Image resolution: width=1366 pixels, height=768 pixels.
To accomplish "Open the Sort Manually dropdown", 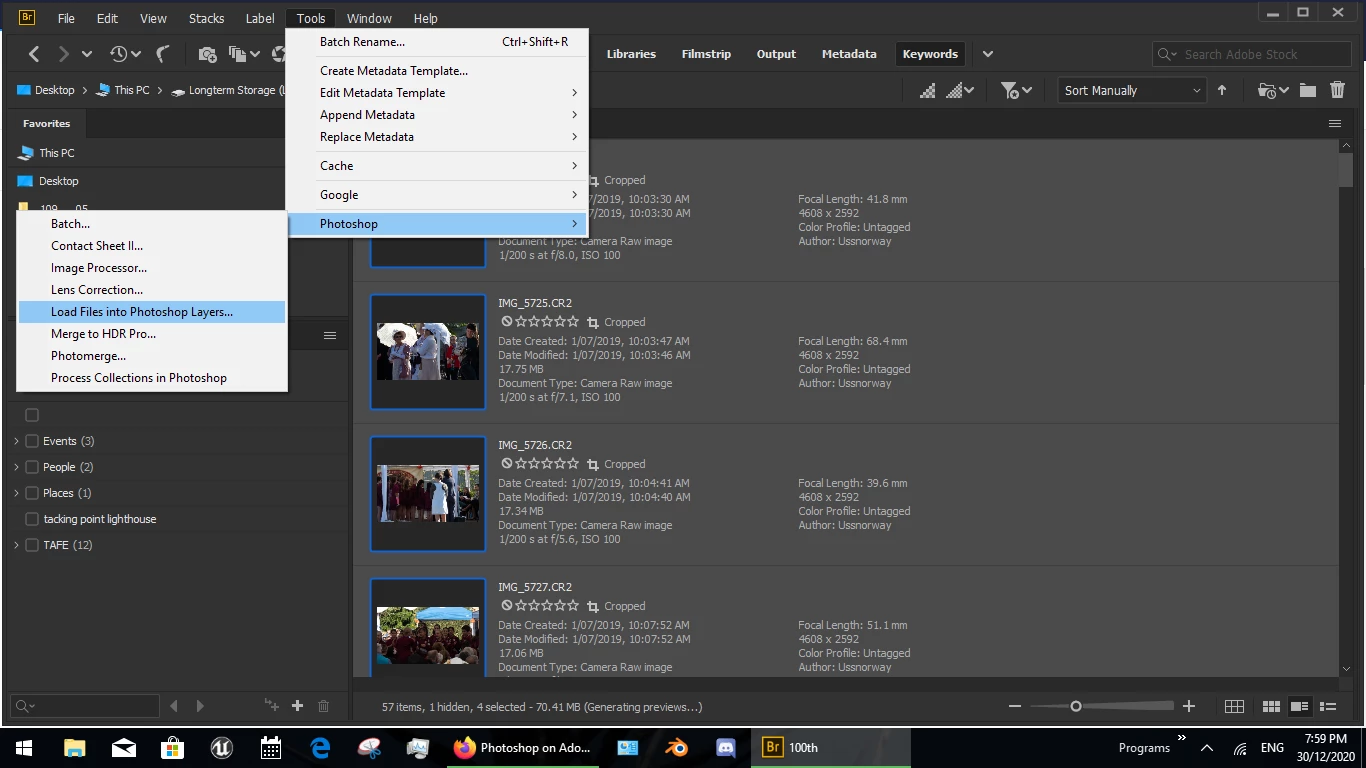I will (1133, 90).
